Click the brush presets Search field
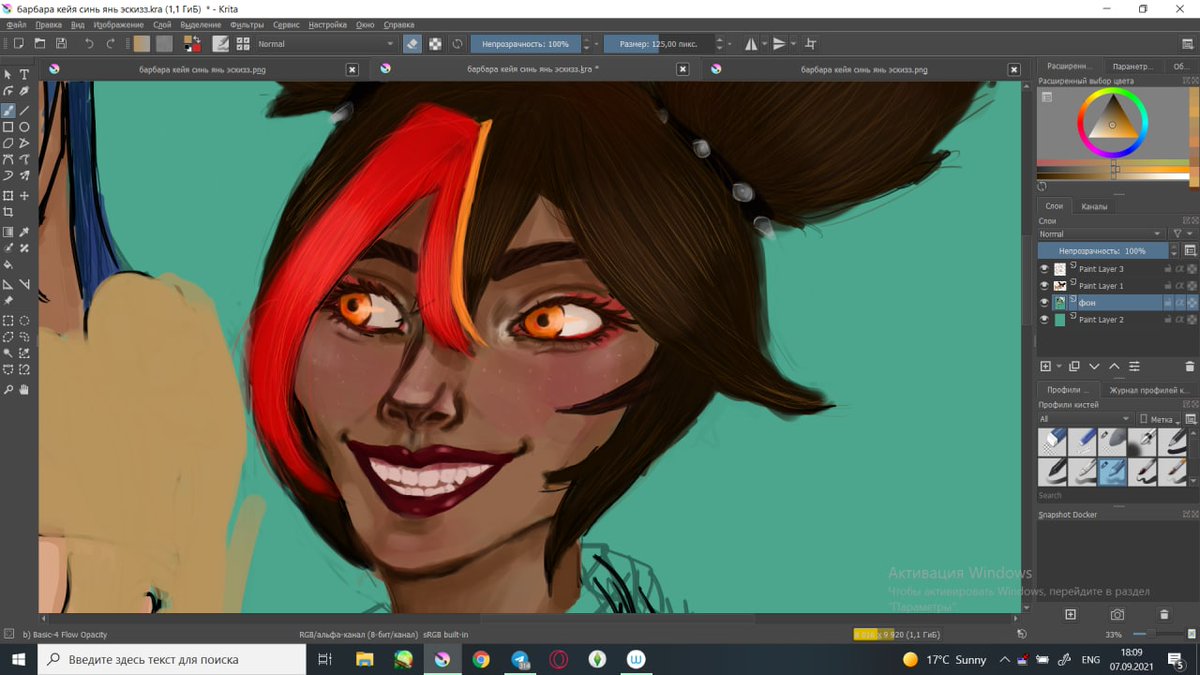This screenshot has width=1200, height=675. point(1116,495)
